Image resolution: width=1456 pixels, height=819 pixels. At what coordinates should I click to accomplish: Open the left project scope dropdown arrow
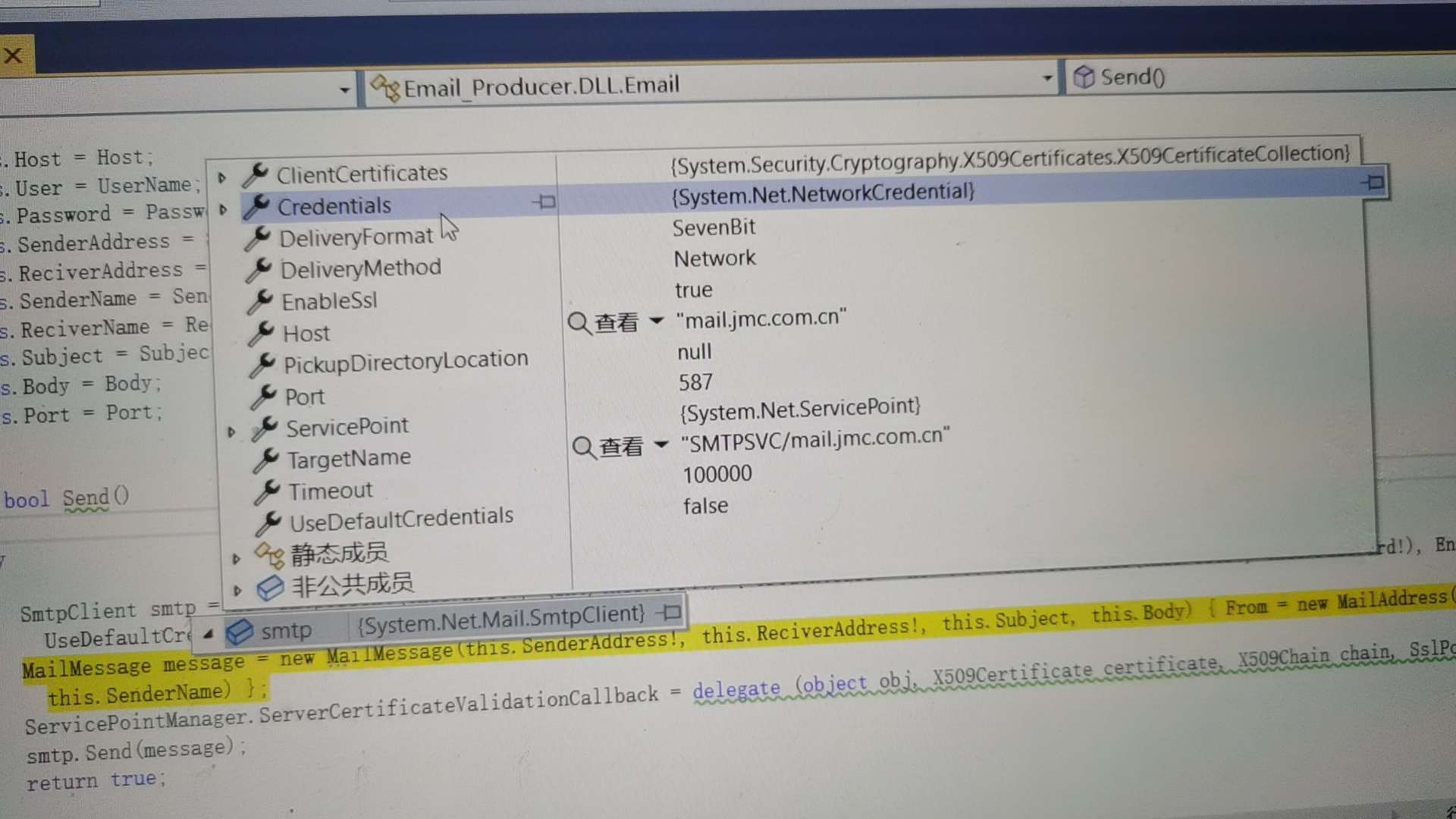tap(344, 90)
